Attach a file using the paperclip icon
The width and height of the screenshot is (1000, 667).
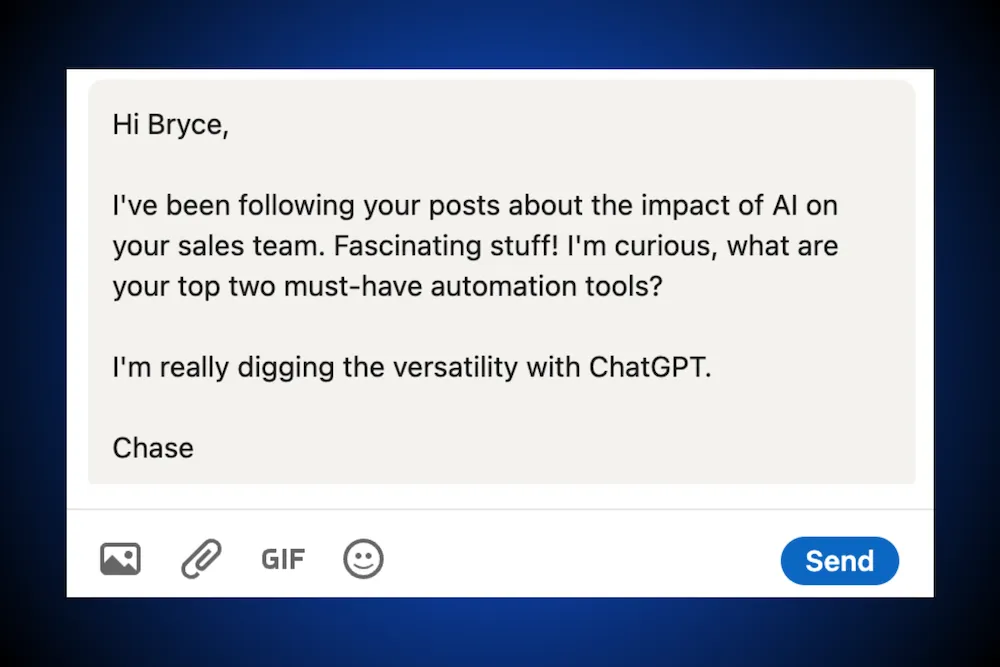coord(200,559)
